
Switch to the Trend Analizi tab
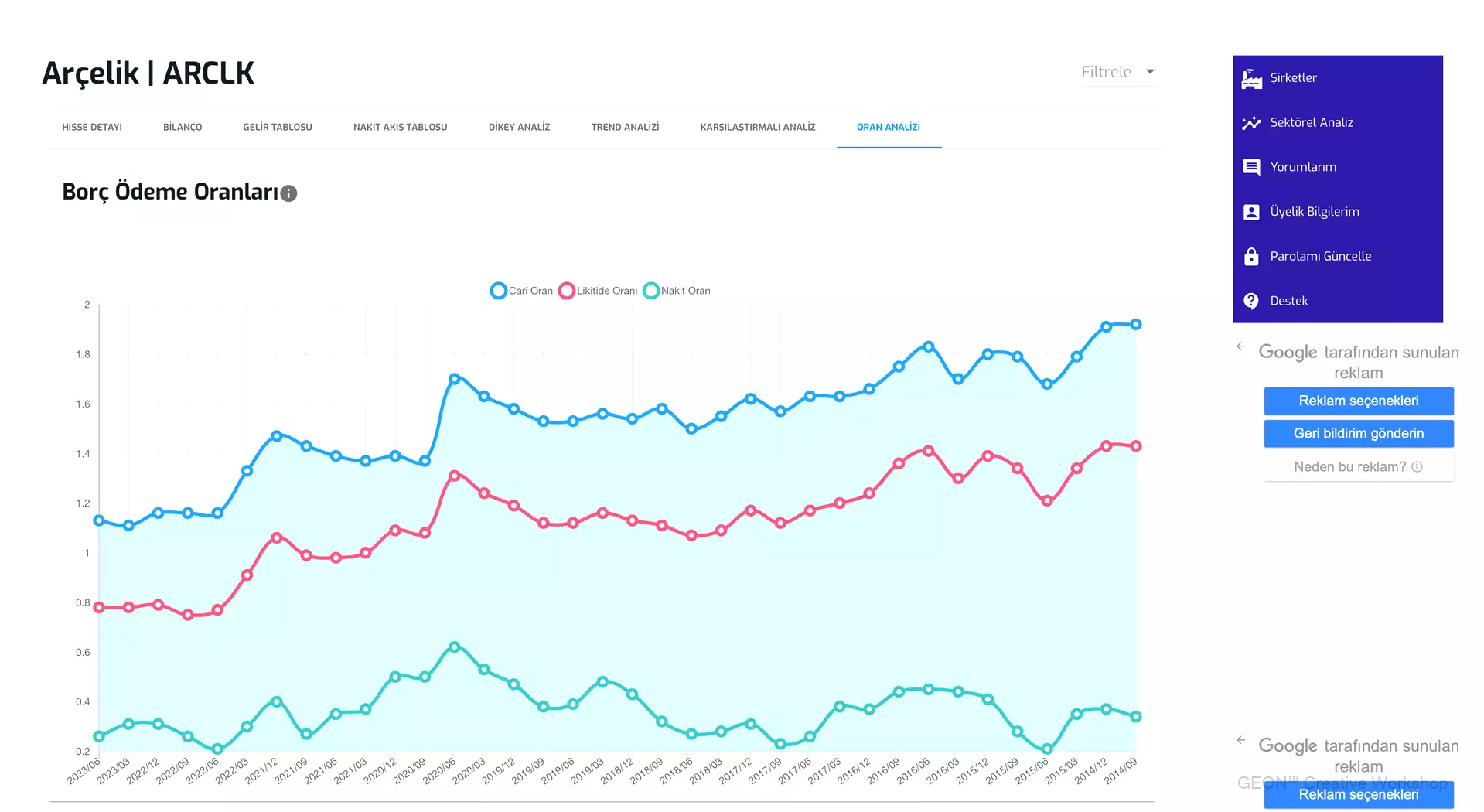pyautogui.click(x=625, y=127)
